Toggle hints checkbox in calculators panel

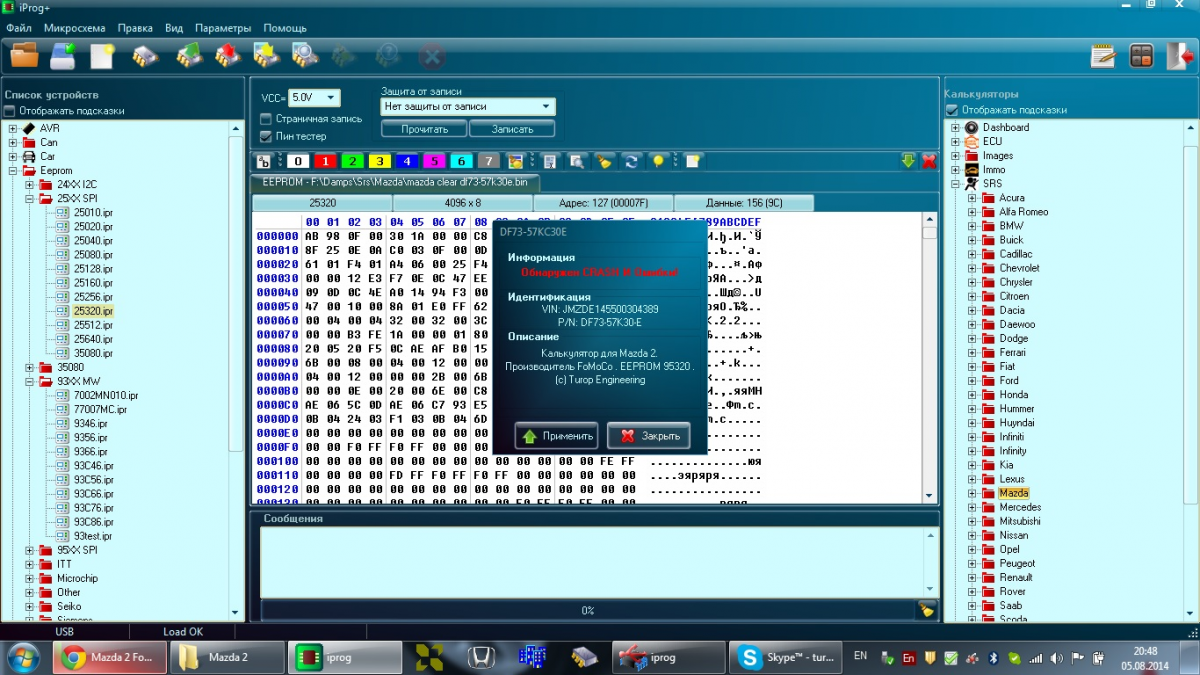pyautogui.click(x=950, y=110)
